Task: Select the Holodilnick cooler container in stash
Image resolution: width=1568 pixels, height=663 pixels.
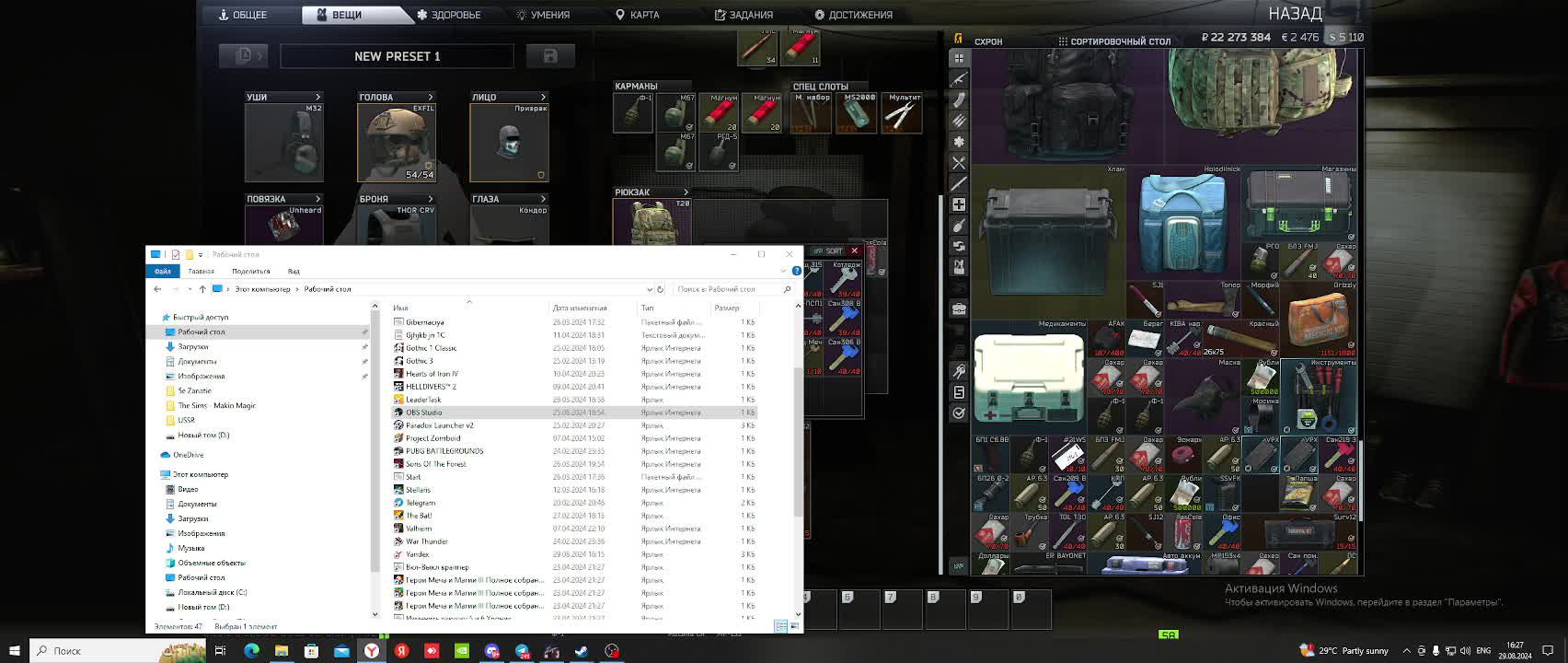Action: (x=1183, y=222)
